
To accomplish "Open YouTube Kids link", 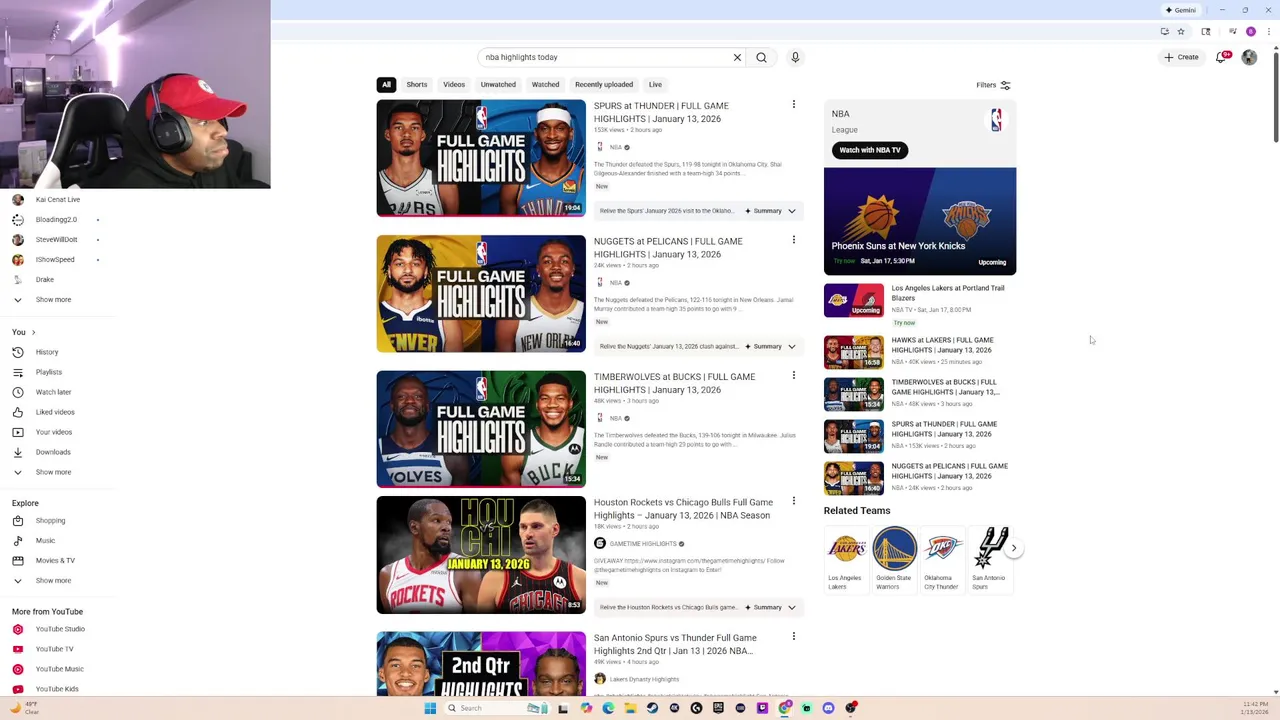I will tap(58, 689).
